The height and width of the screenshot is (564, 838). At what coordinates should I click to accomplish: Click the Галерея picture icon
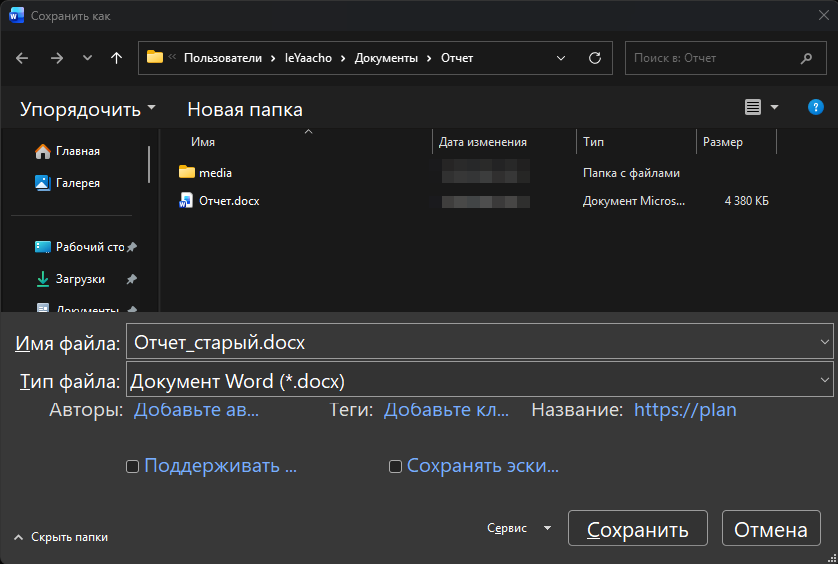point(43,183)
